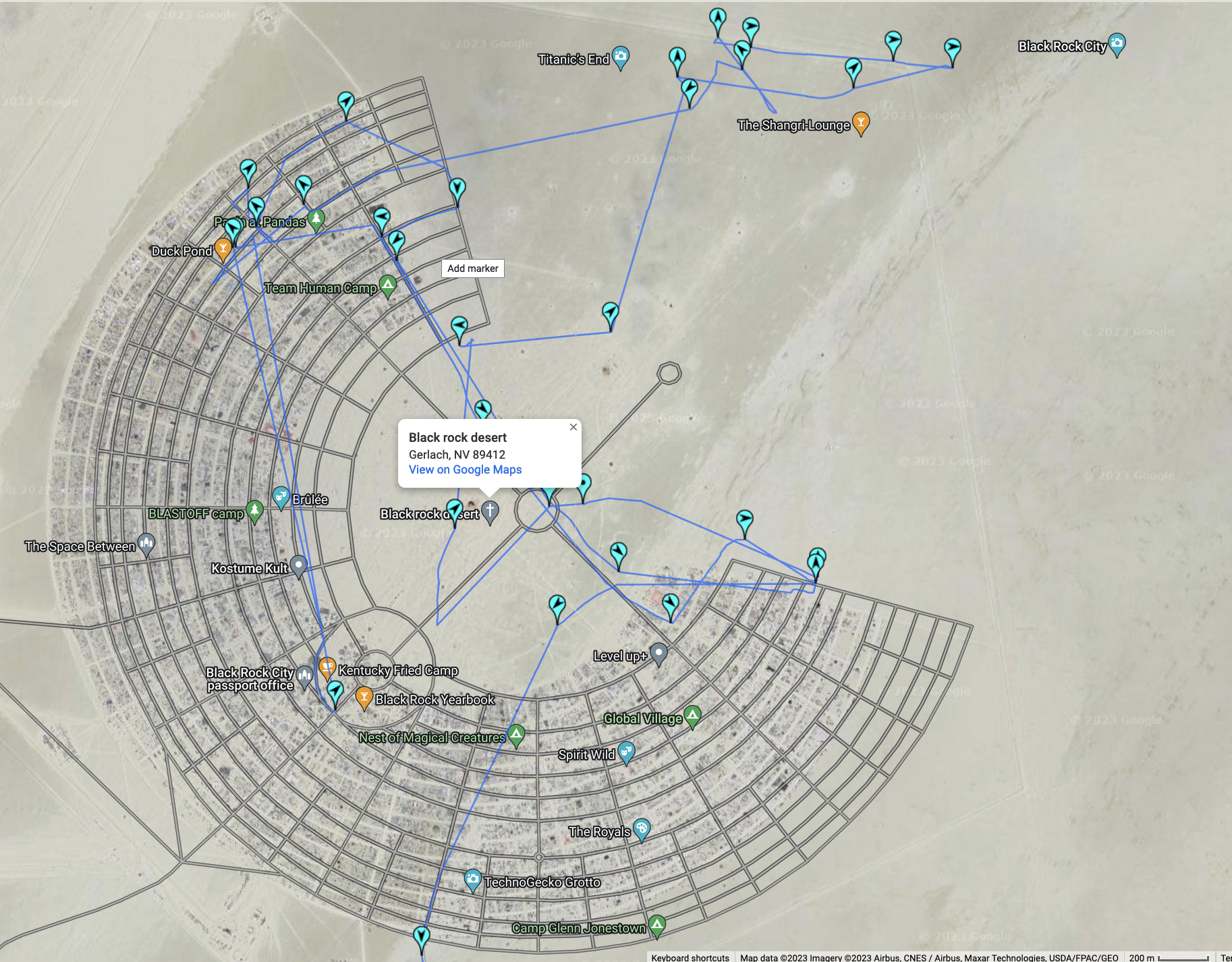Click the Camp Glenn Jonestown label text

(x=579, y=928)
